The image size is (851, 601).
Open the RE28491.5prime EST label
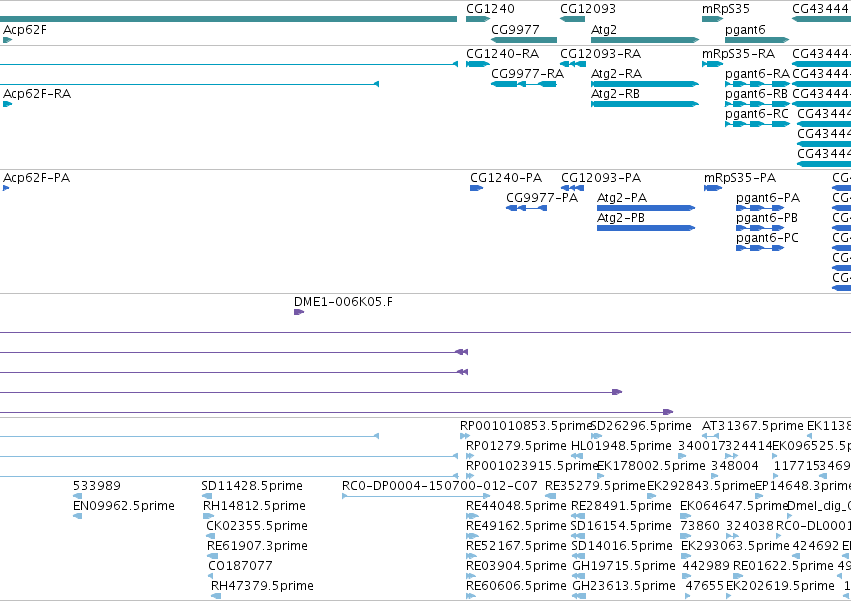(x=621, y=506)
